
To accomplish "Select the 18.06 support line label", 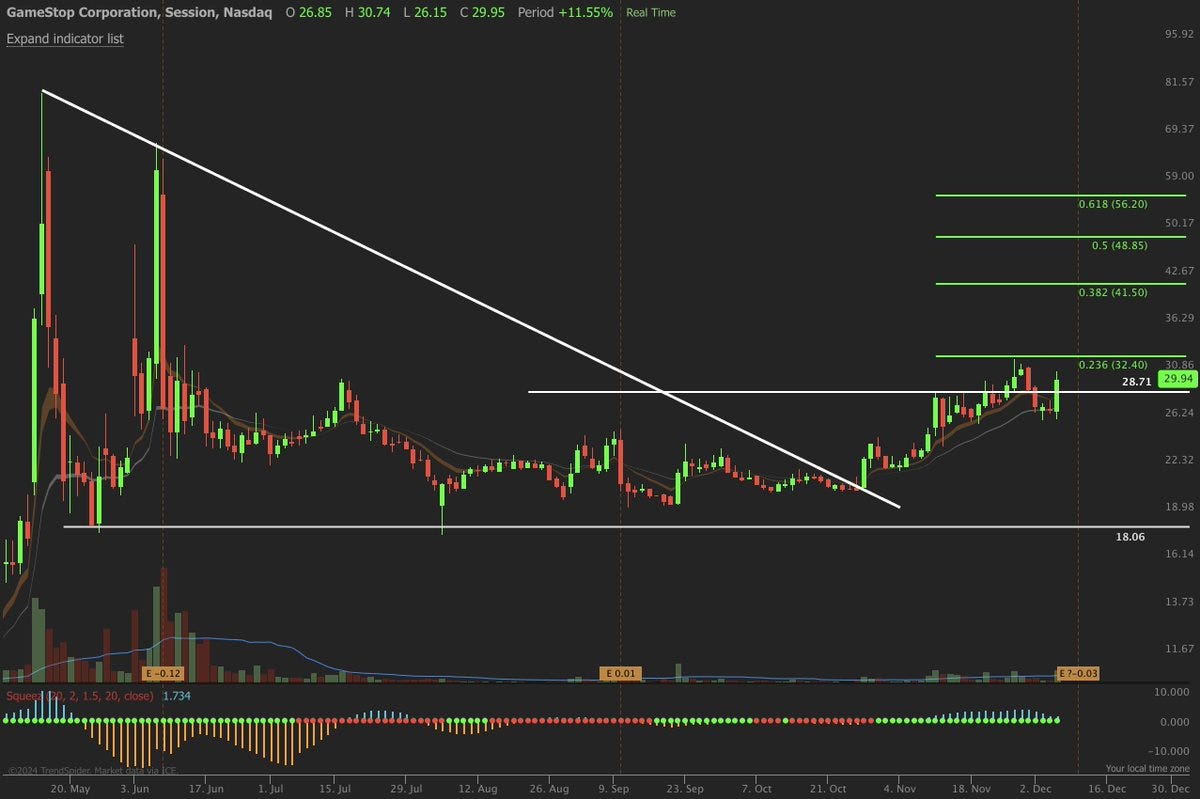I will (x=1130, y=537).
